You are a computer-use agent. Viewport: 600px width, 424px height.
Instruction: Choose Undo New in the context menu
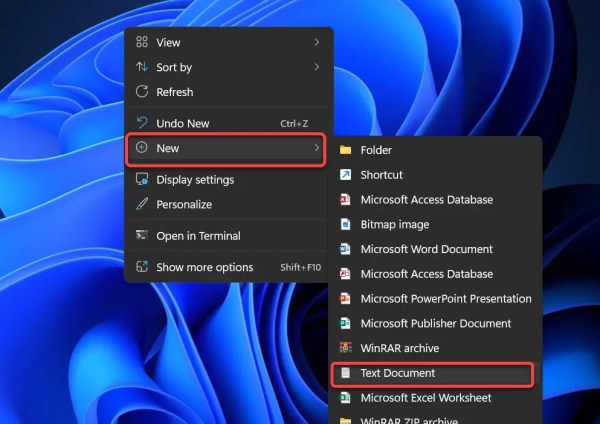pyautogui.click(x=182, y=123)
